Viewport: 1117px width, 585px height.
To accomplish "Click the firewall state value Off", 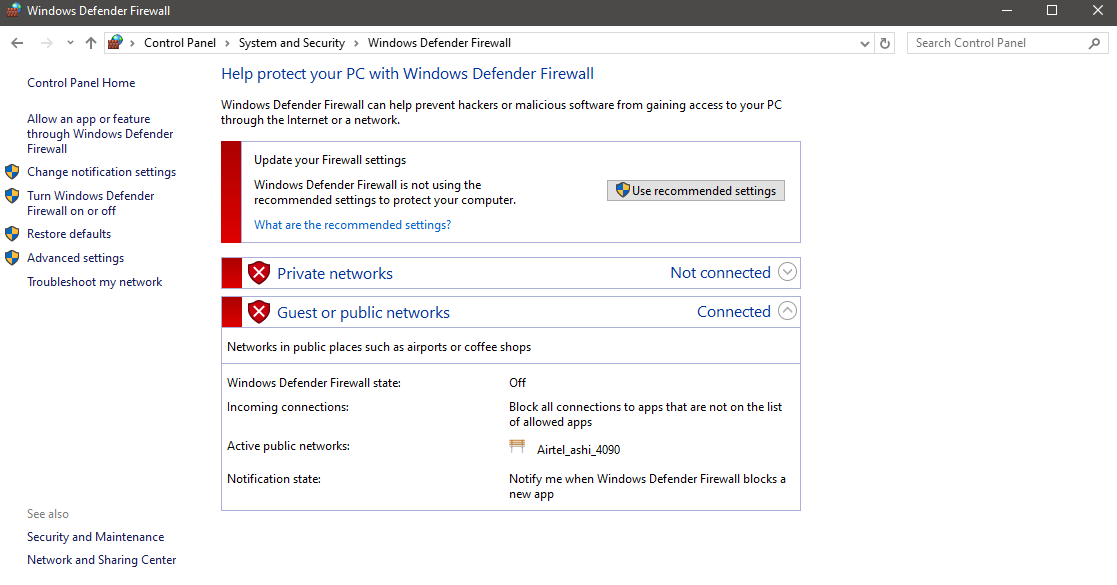I will (x=517, y=383).
